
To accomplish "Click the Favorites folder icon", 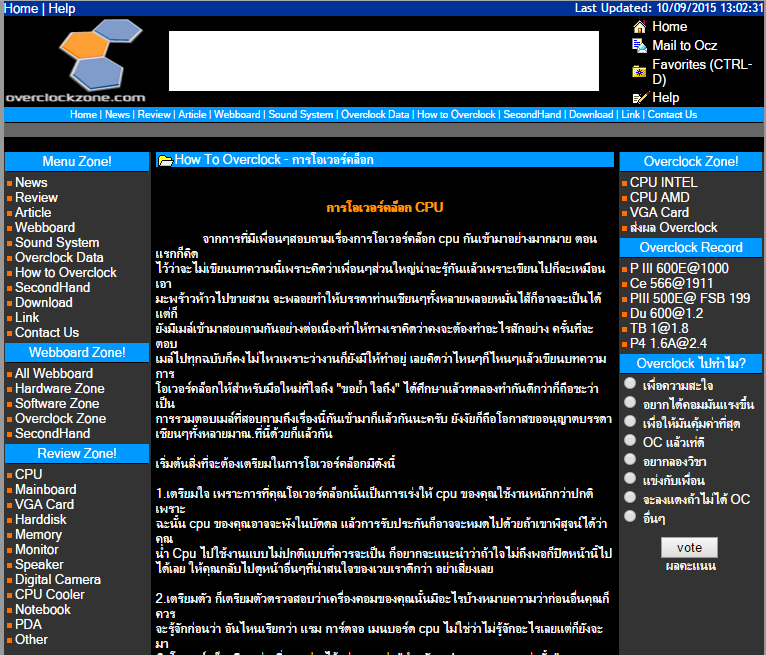I will [639, 72].
